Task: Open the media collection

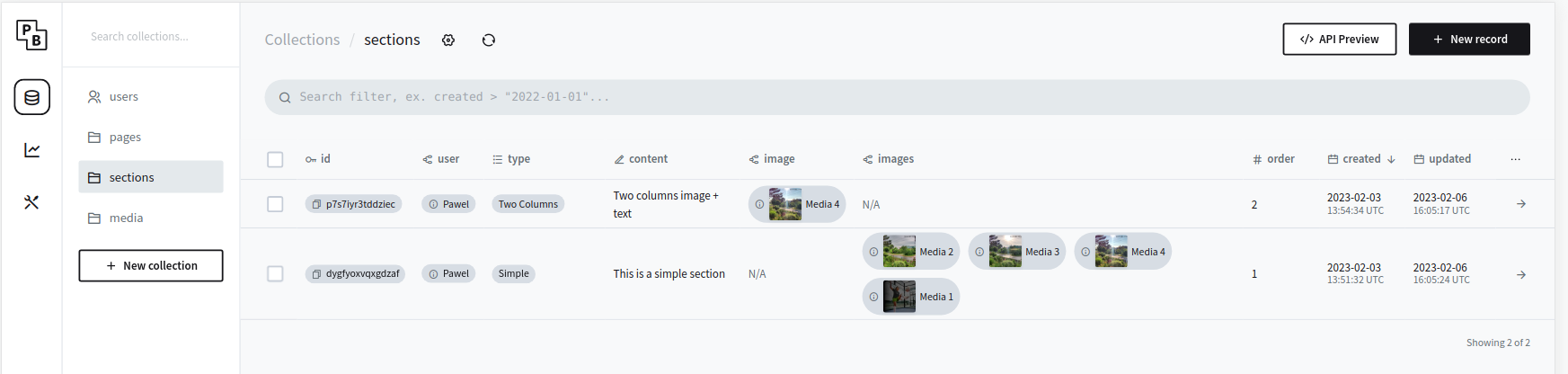Action: click(x=151, y=218)
